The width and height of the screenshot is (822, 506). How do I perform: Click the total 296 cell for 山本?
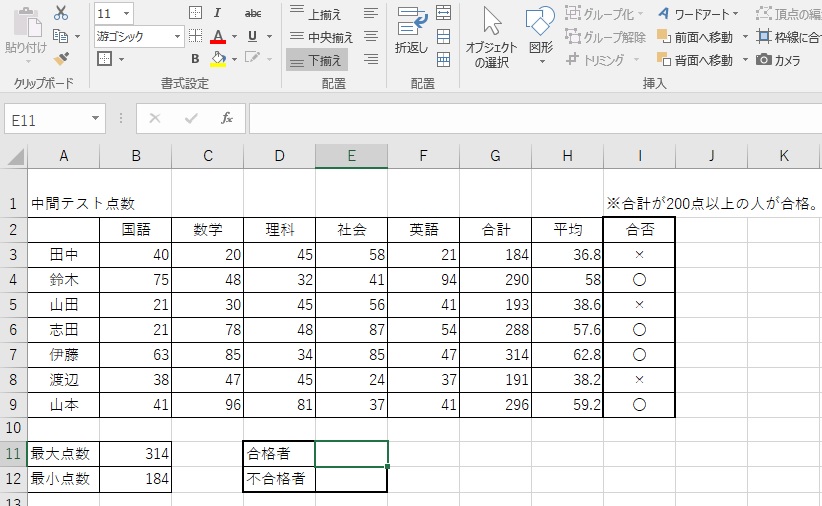click(x=495, y=405)
